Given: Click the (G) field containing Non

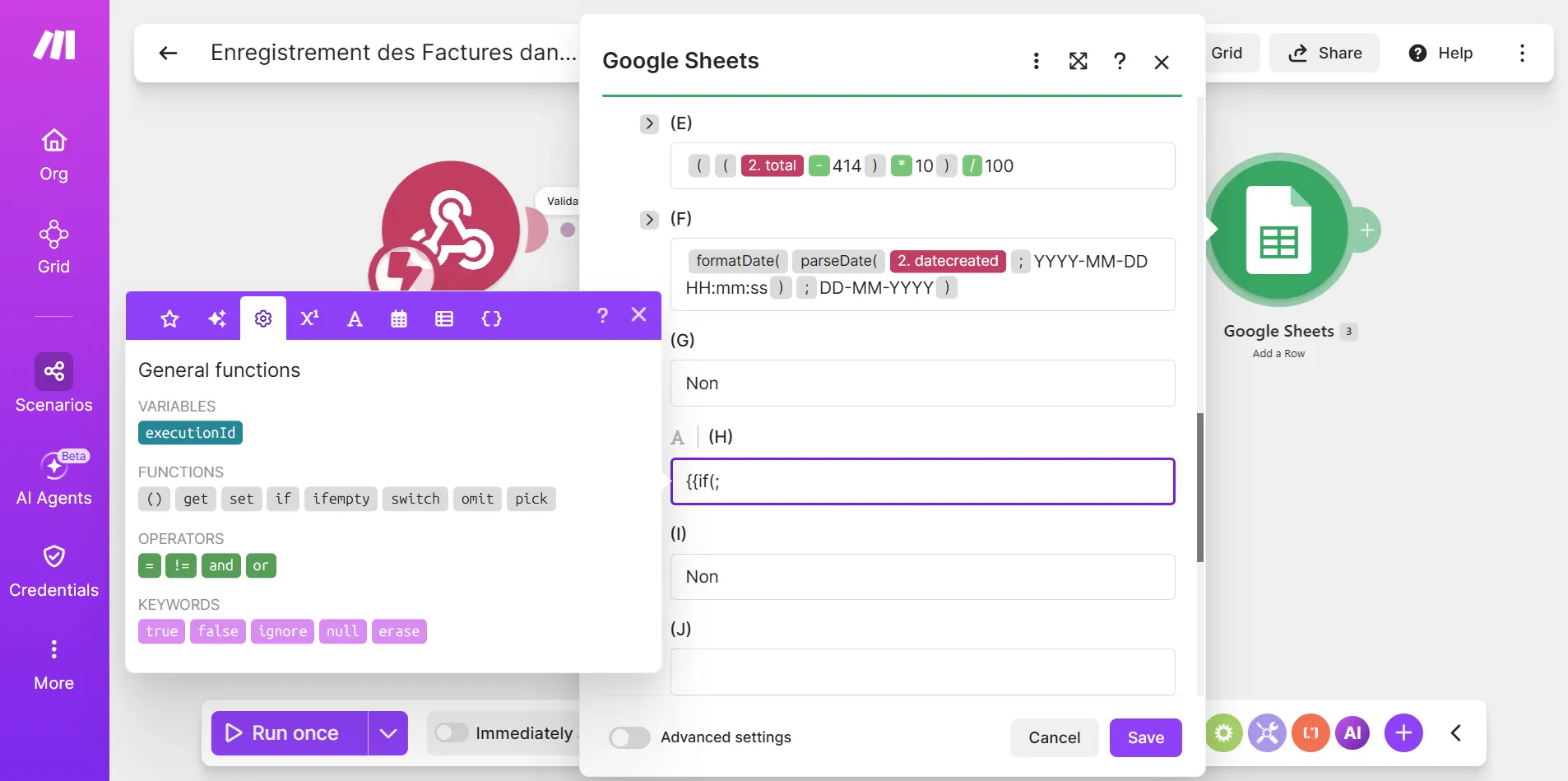Looking at the screenshot, I should 922,384.
